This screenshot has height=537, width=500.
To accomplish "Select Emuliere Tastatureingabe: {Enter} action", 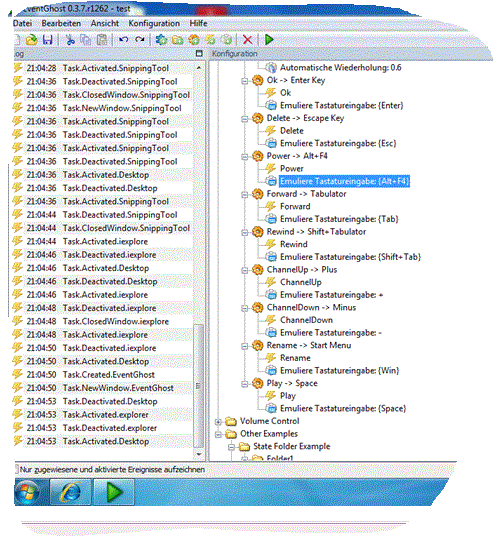I will tap(341, 105).
